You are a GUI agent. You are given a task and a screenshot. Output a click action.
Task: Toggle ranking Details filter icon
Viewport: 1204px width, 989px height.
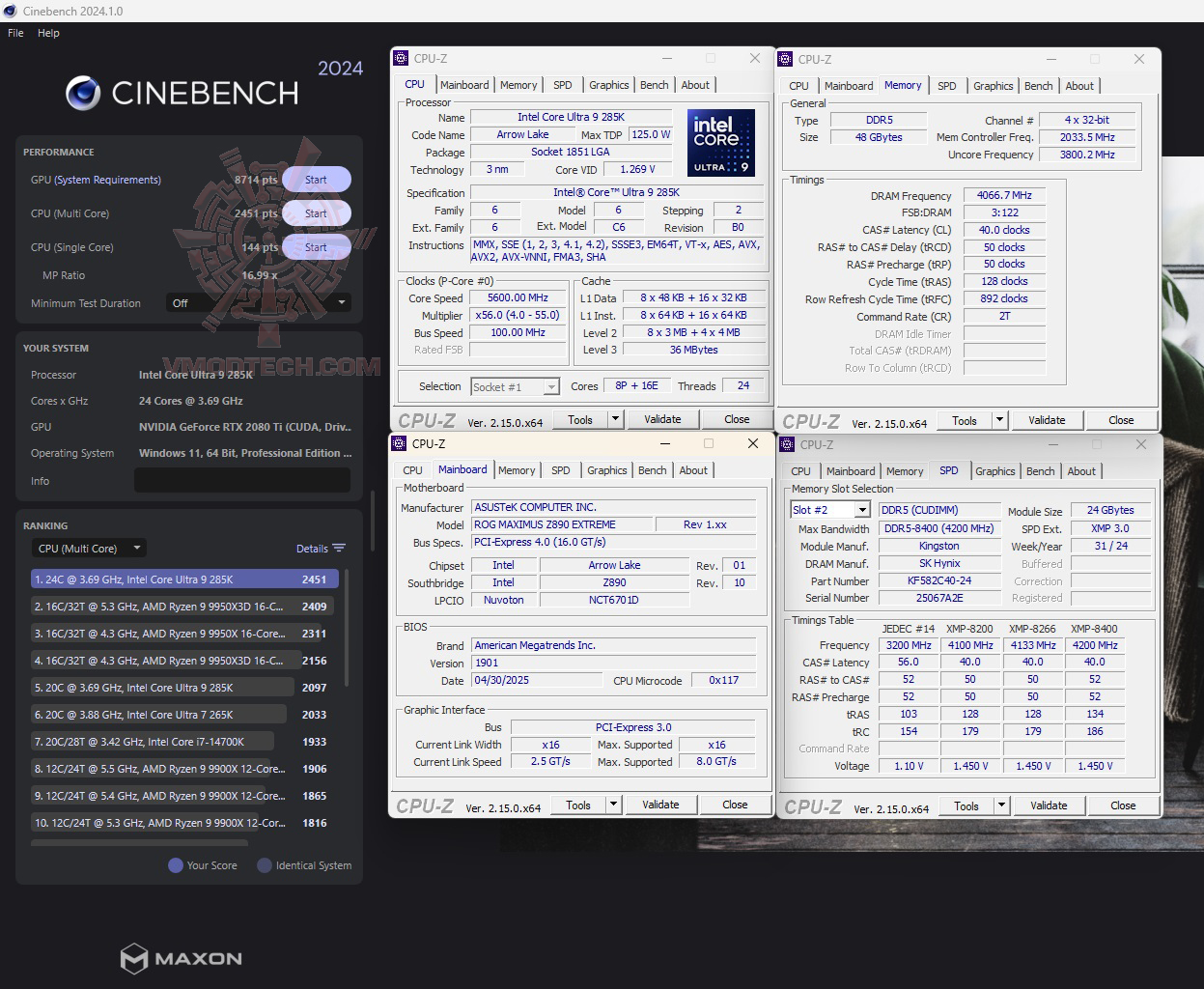click(x=339, y=548)
